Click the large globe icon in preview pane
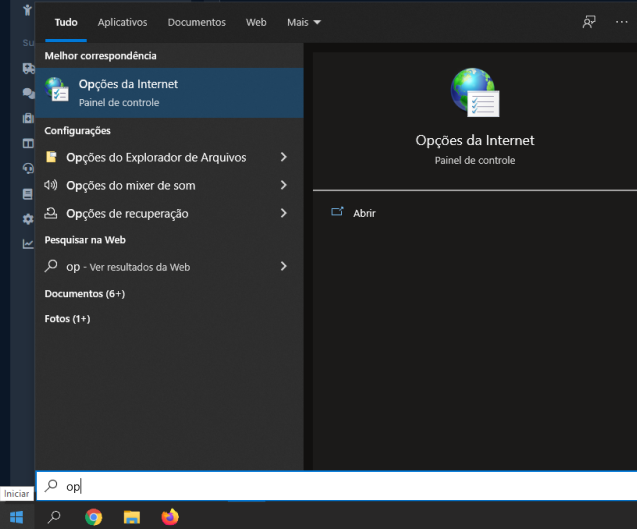This screenshot has width=637, height=529. coord(474,93)
